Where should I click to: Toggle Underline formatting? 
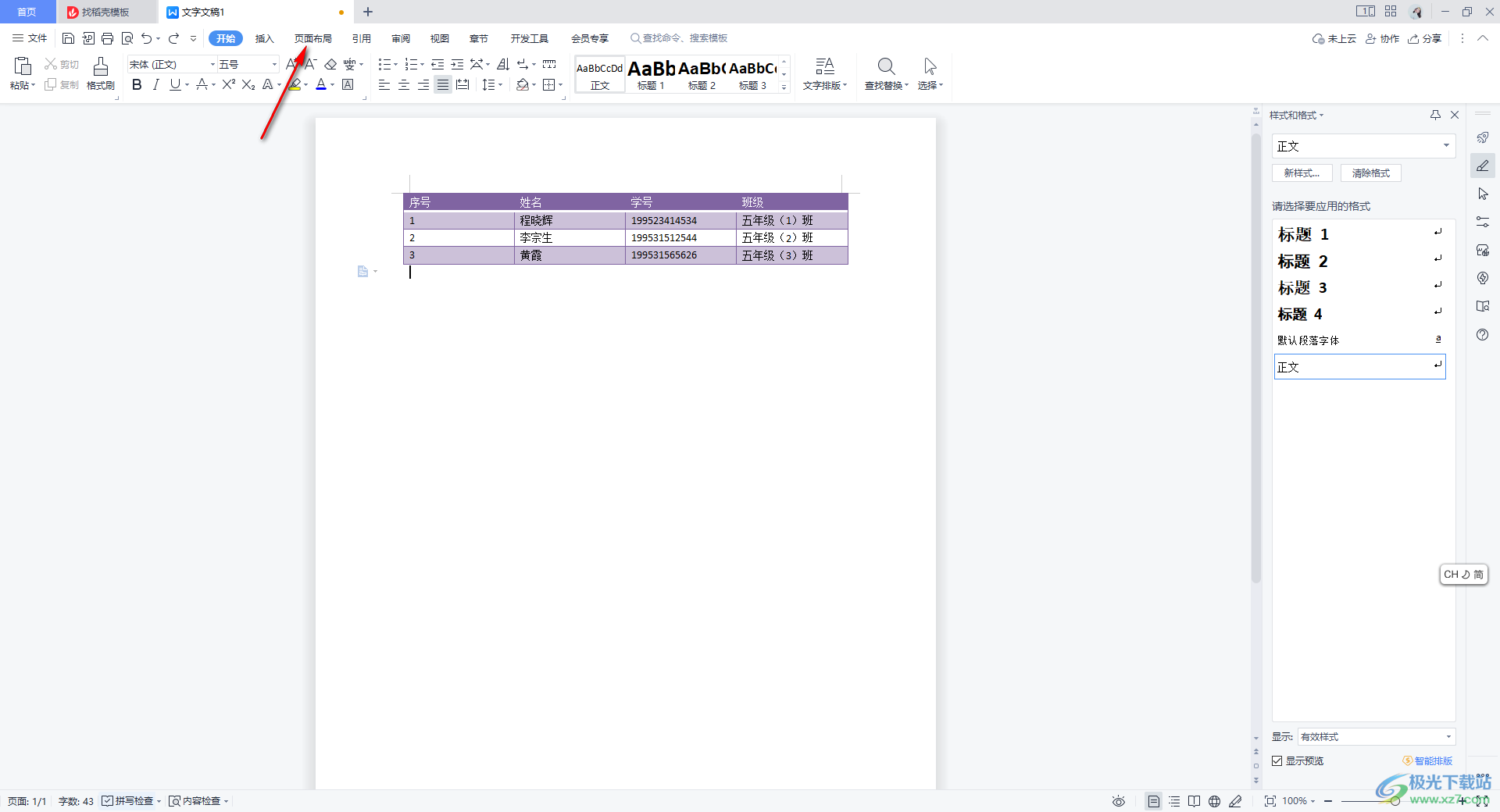(175, 84)
